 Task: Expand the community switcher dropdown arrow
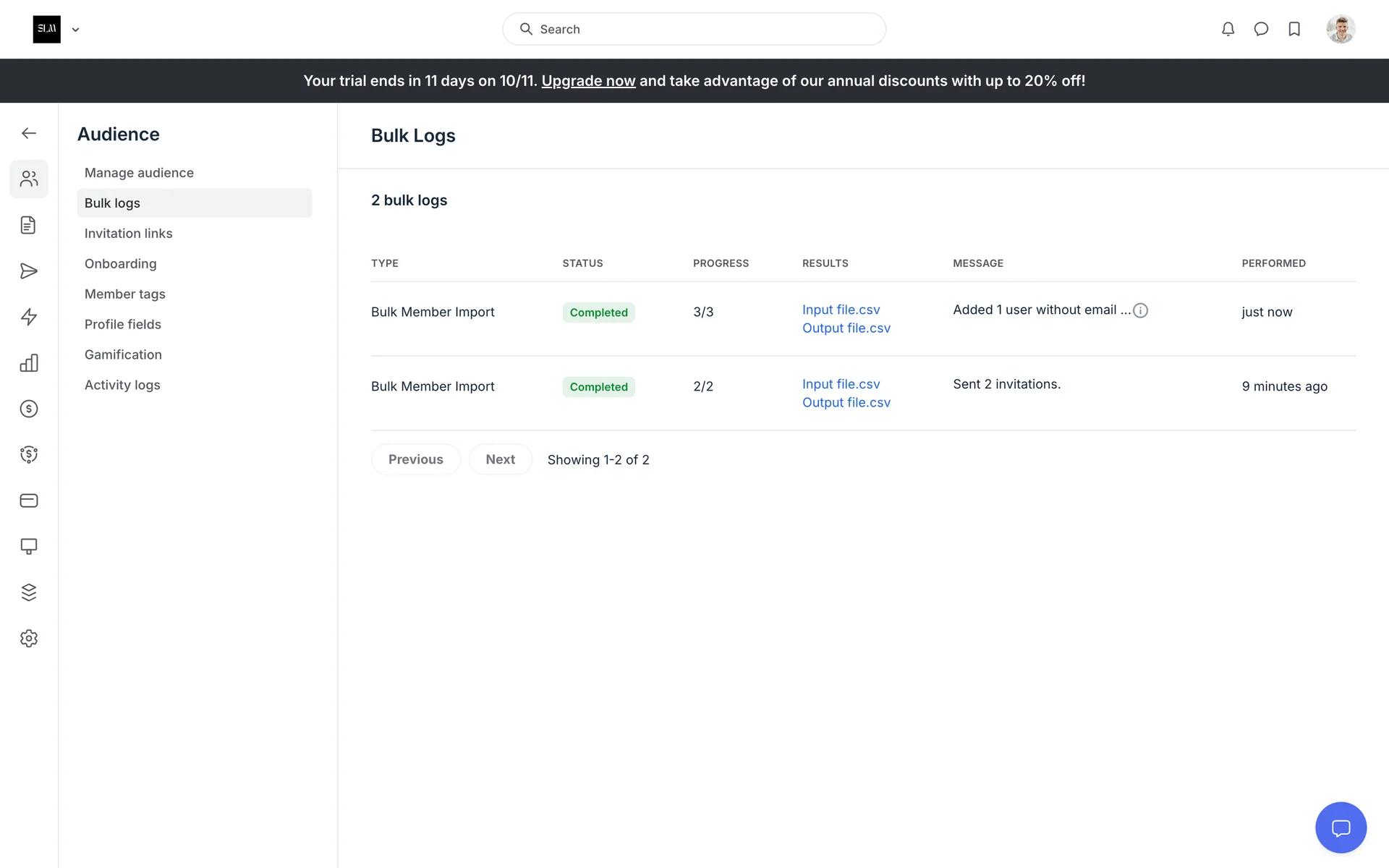(x=75, y=30)
